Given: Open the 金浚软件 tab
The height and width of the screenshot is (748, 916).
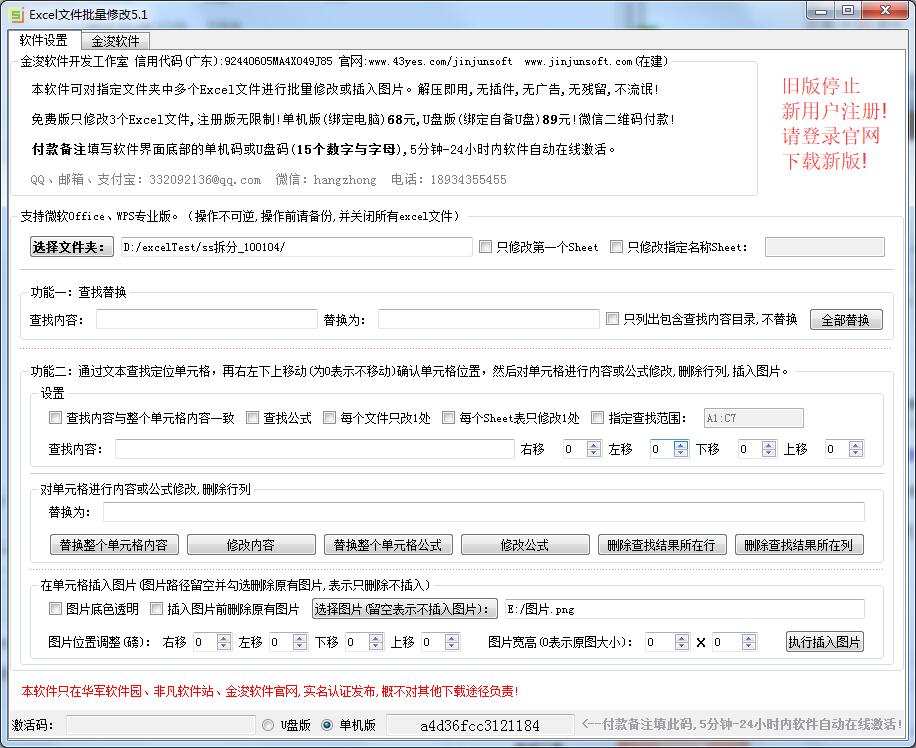Looking at the screenshot, I should point(115,41).
